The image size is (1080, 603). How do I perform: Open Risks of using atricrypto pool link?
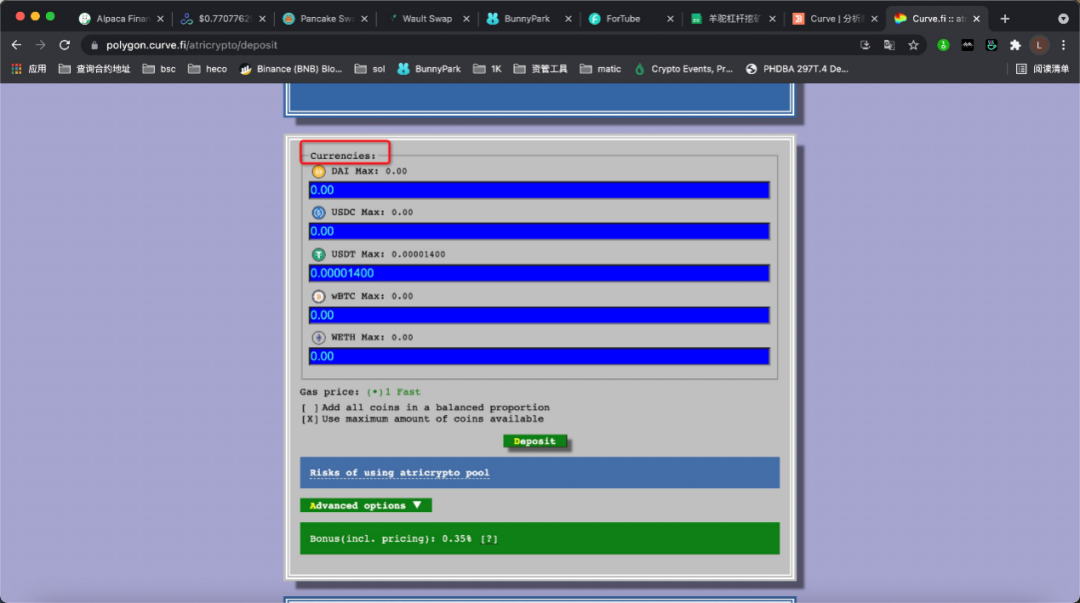[x=399, y=473]
